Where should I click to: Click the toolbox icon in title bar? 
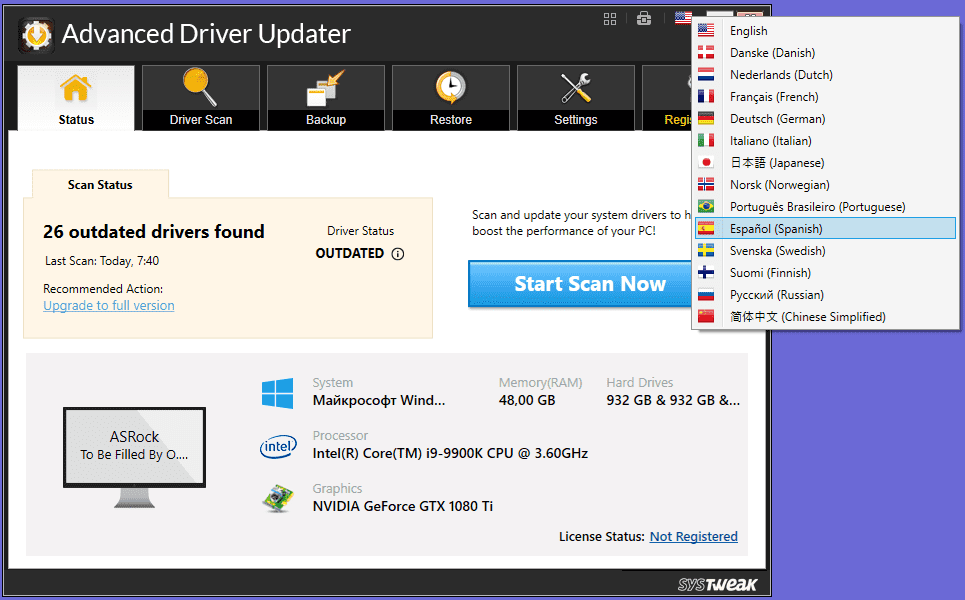[x=644, y=18]
